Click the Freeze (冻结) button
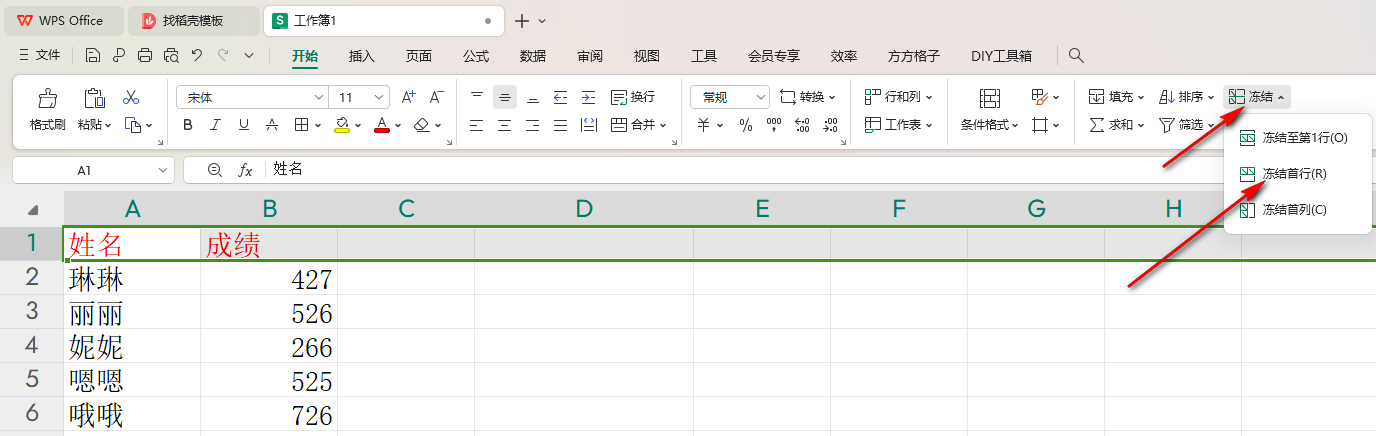Viewport: 1376px width, 436px height. click(x=1257, y=97)
